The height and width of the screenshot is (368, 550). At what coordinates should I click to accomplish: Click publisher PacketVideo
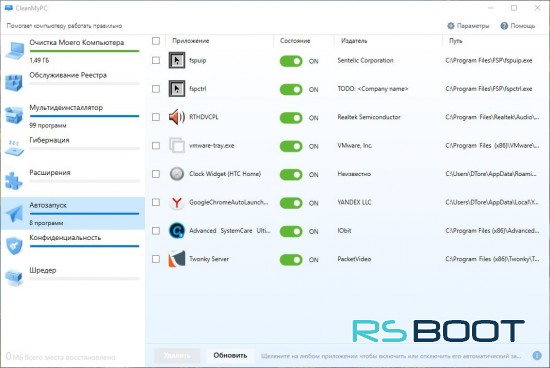pyautogui.click(x=354, y=259)
